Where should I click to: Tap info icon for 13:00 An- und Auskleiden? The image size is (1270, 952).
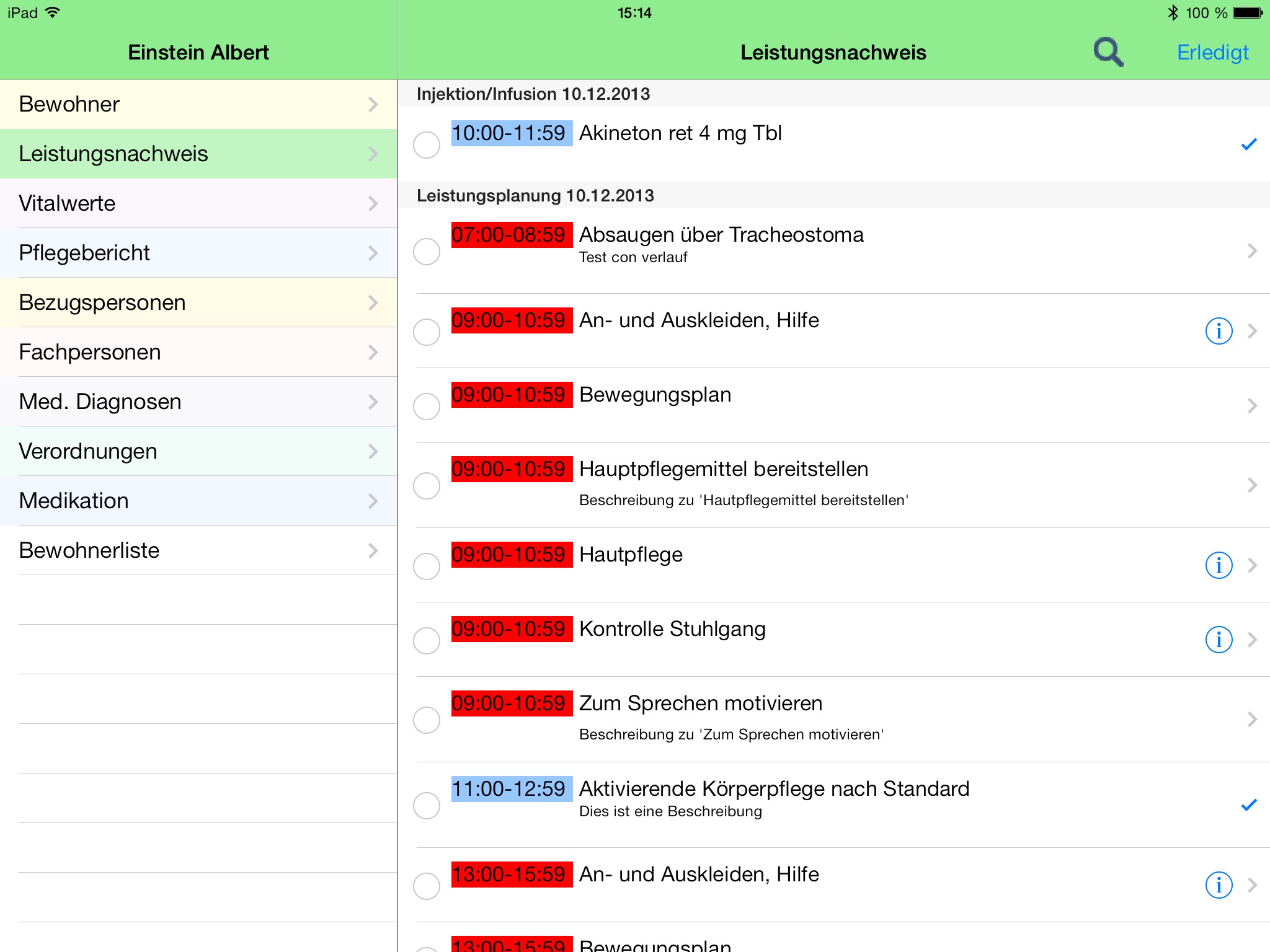click(x=1219, y=885)
